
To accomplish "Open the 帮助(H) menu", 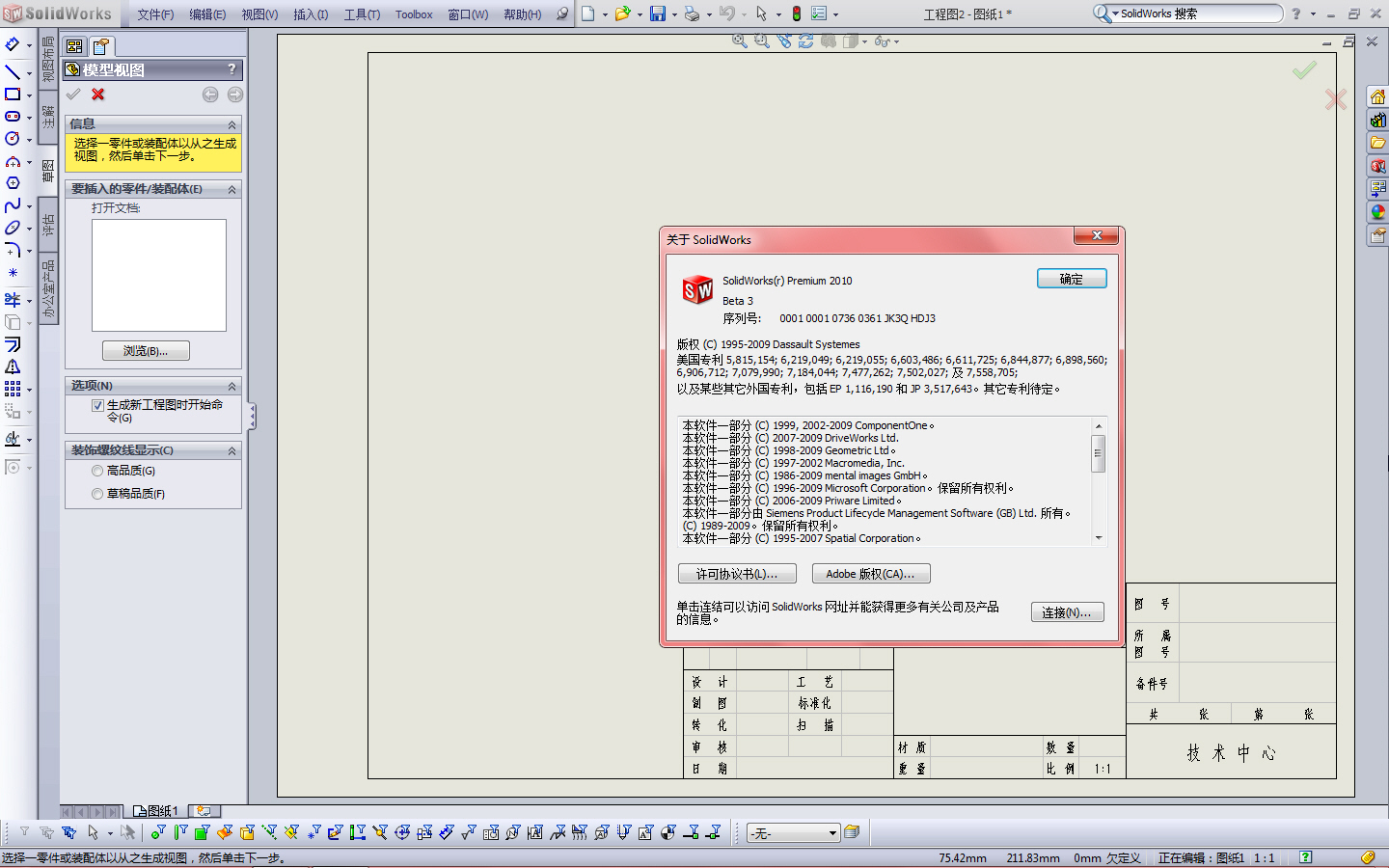I will pos(522,14).
